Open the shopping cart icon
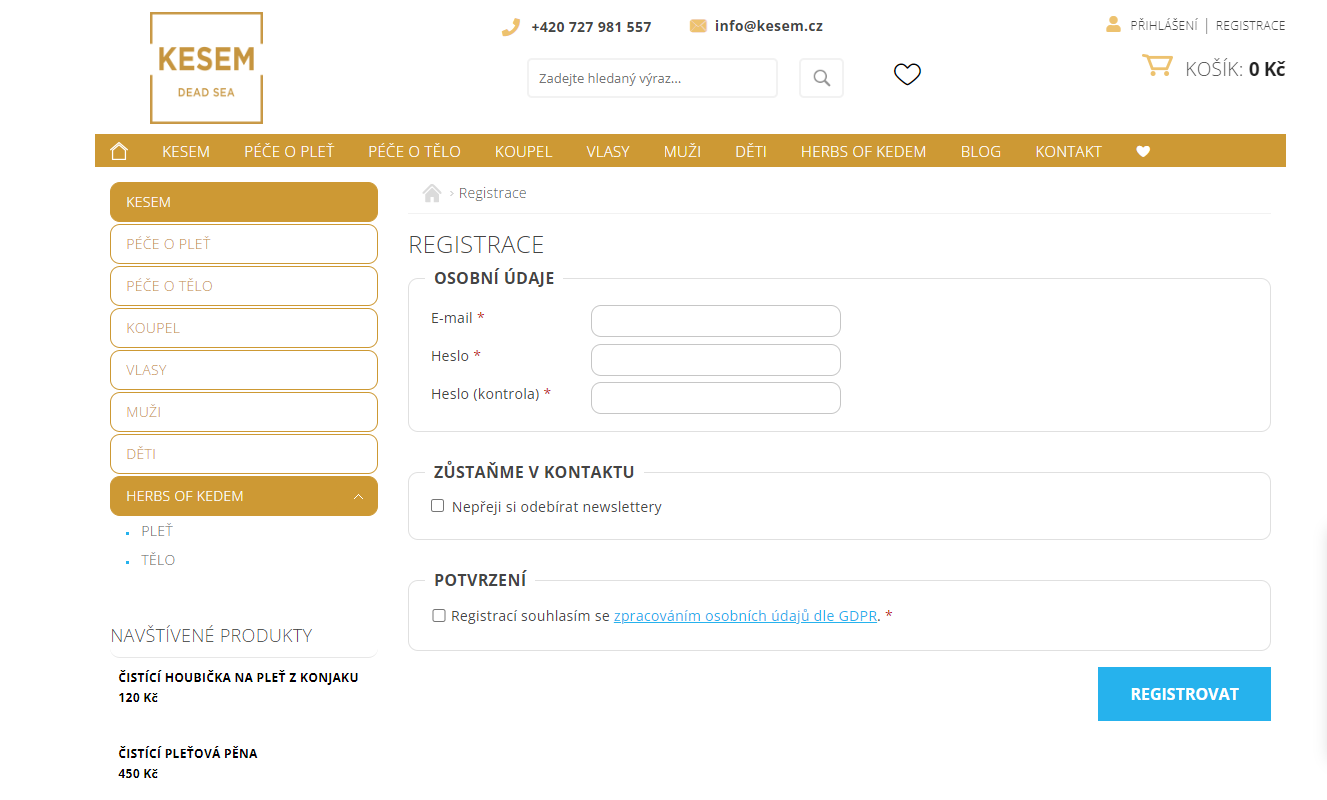The width and height of the screenshot is (1327, 800). point(1157,66)
